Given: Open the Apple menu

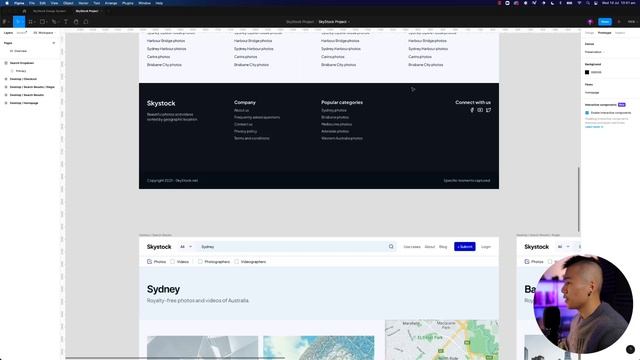Looking at the screenshot, I should (x=7, y=3).
